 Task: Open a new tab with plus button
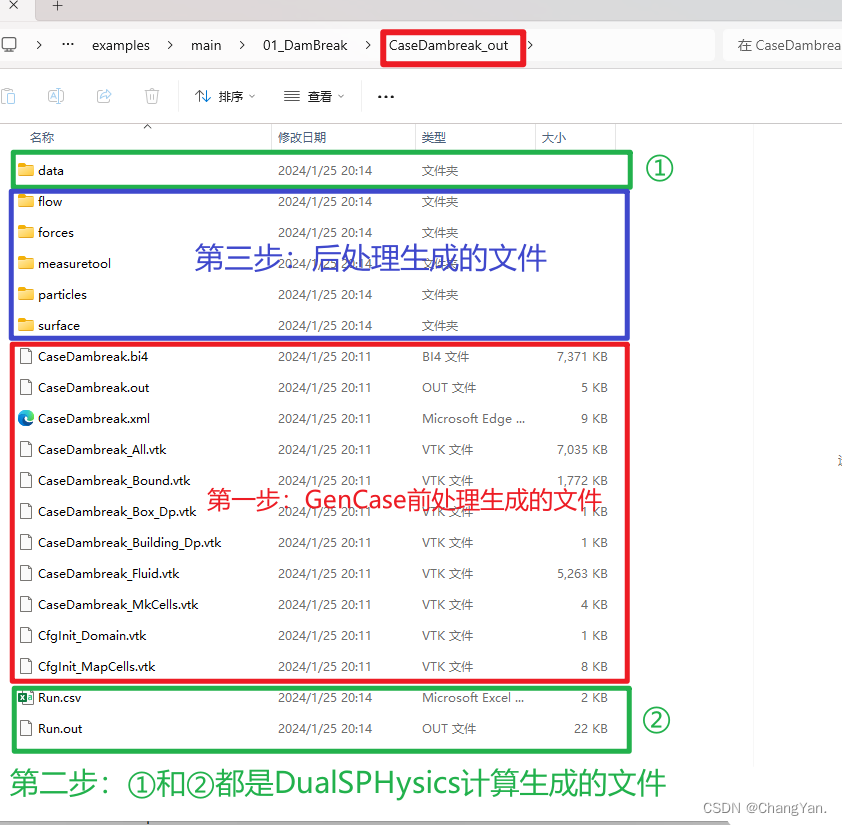pos(57,6)
